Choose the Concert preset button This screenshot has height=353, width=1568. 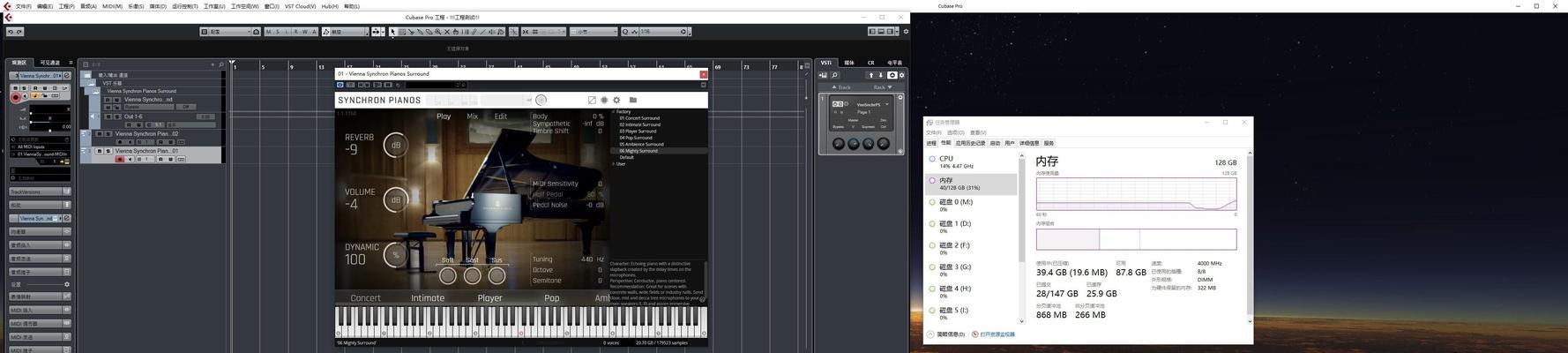[x=365, y=298]
